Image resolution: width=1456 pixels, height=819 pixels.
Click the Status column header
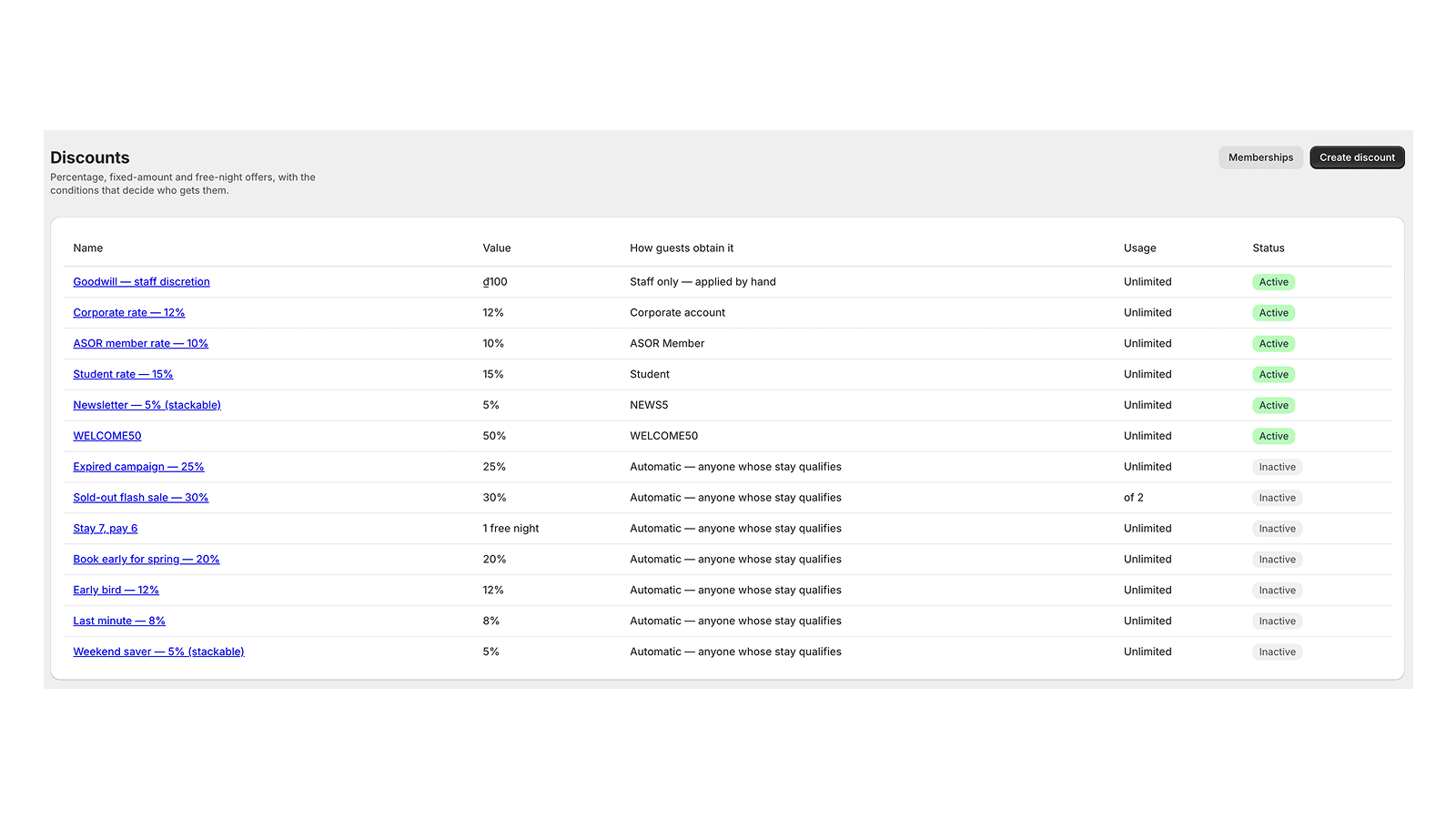(x=1269, y=248)
